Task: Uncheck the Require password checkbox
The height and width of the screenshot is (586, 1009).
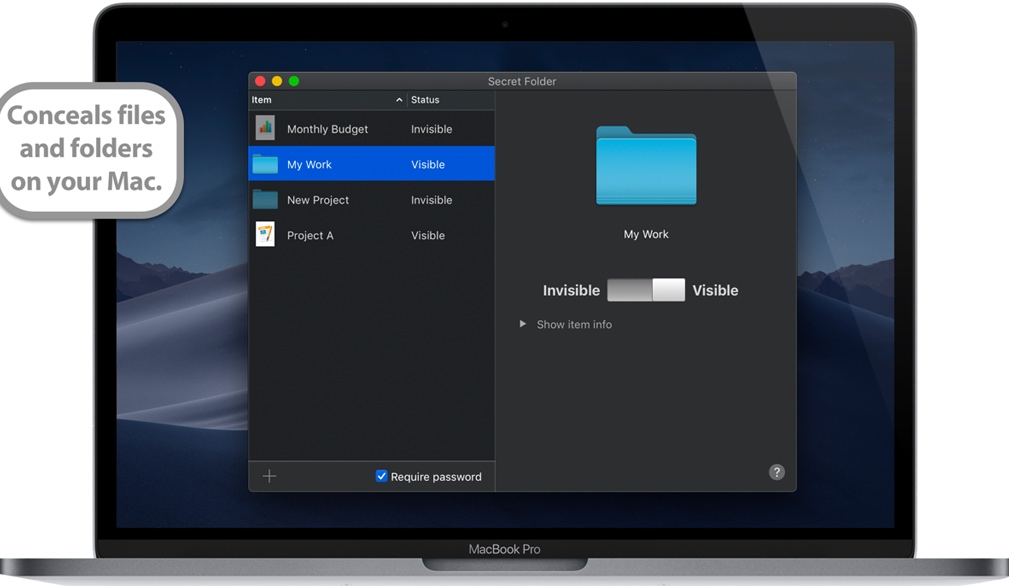Action: click(x=381, y=476)
